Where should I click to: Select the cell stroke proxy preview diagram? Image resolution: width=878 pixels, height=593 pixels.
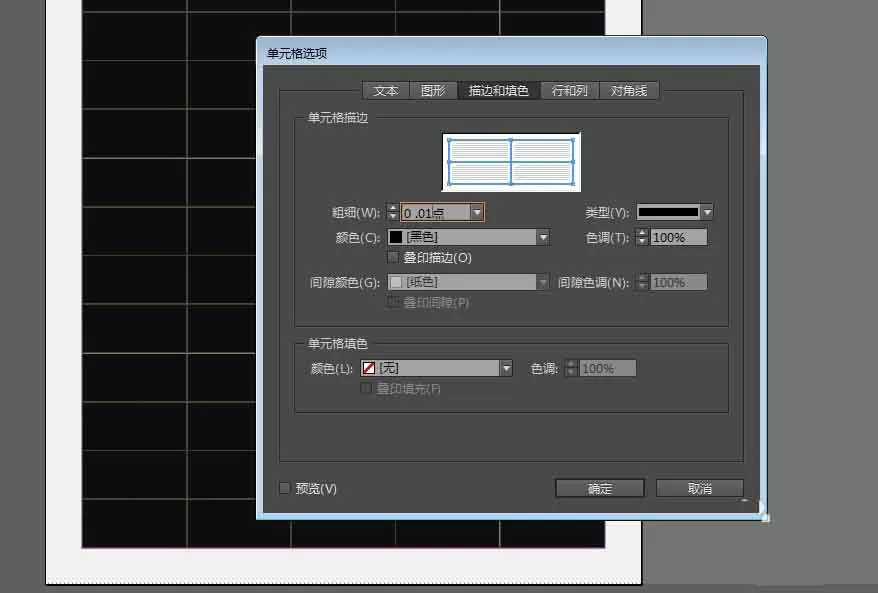[x=511, y=162]
